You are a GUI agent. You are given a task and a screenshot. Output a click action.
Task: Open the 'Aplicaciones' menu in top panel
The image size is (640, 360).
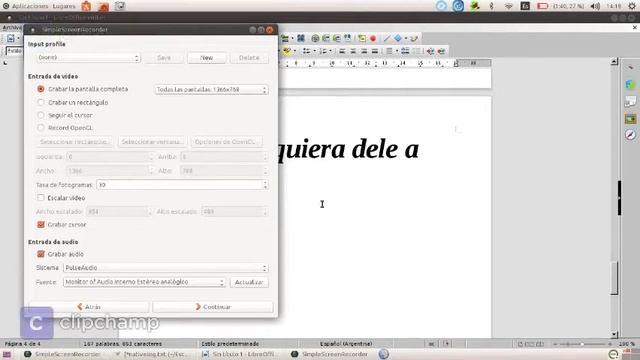(x=30, y=6)
